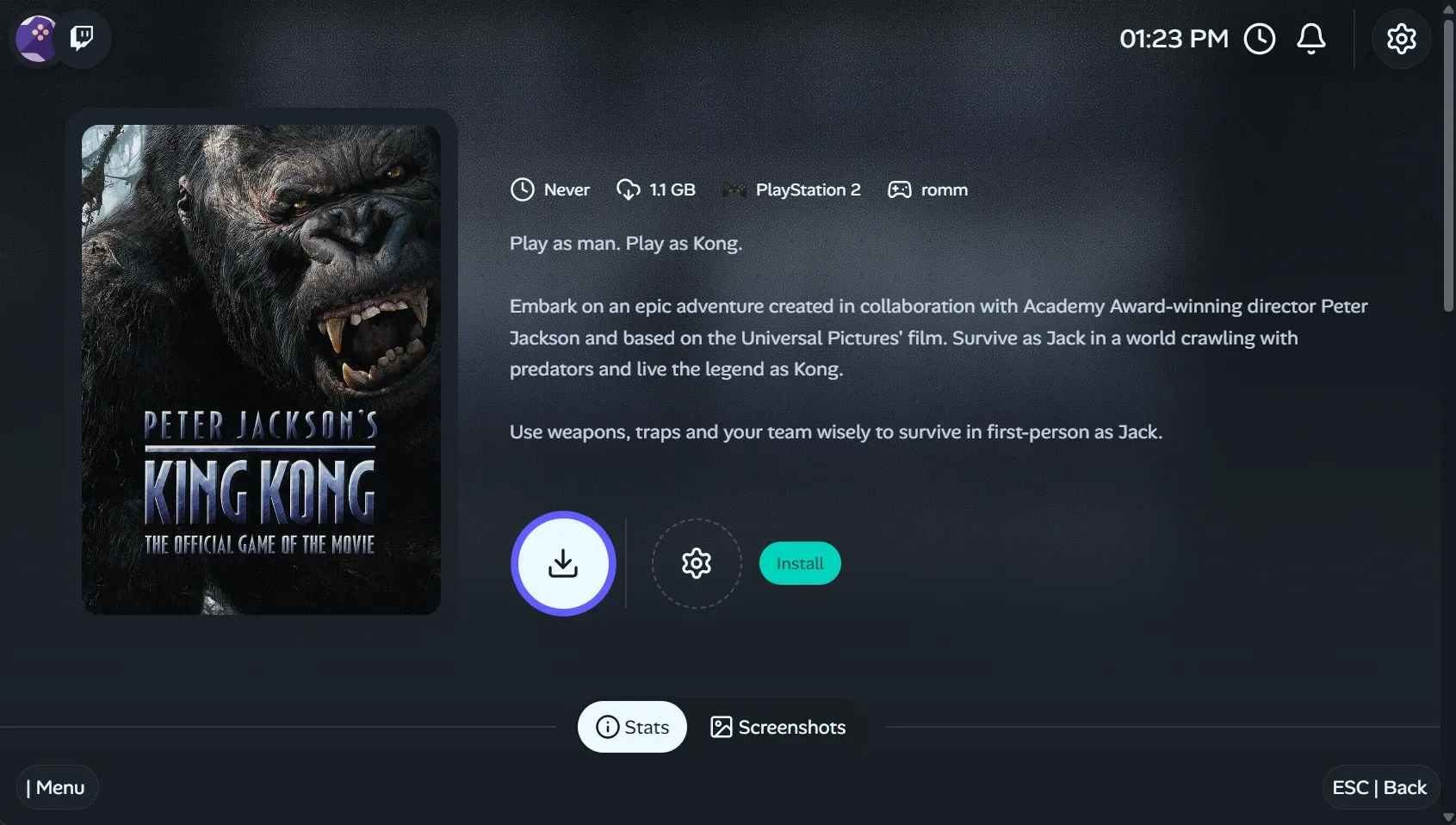
Task: Click the 01:23 PM time display
Action: (1174, 39)
